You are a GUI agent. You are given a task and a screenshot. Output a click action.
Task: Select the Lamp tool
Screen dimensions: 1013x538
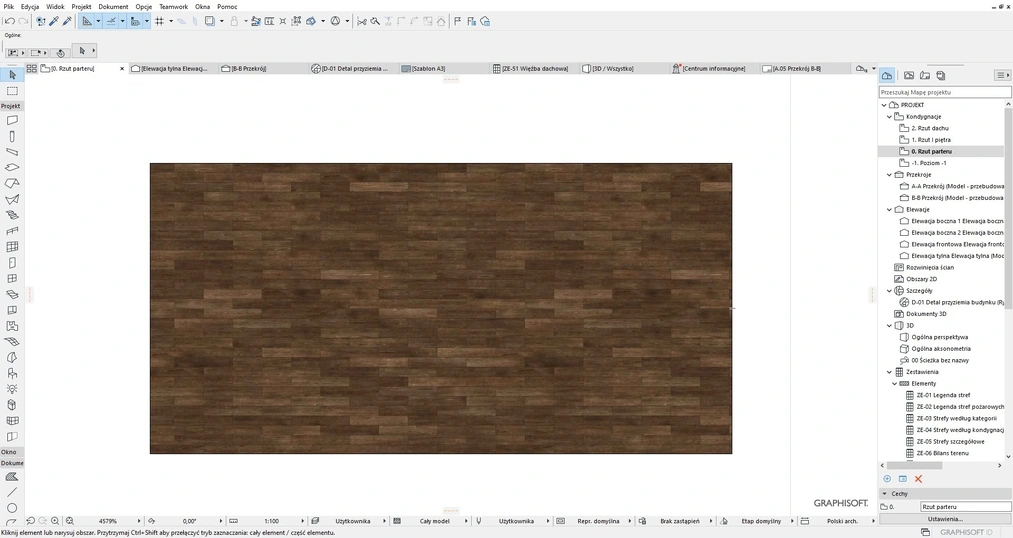pos(12,389)
